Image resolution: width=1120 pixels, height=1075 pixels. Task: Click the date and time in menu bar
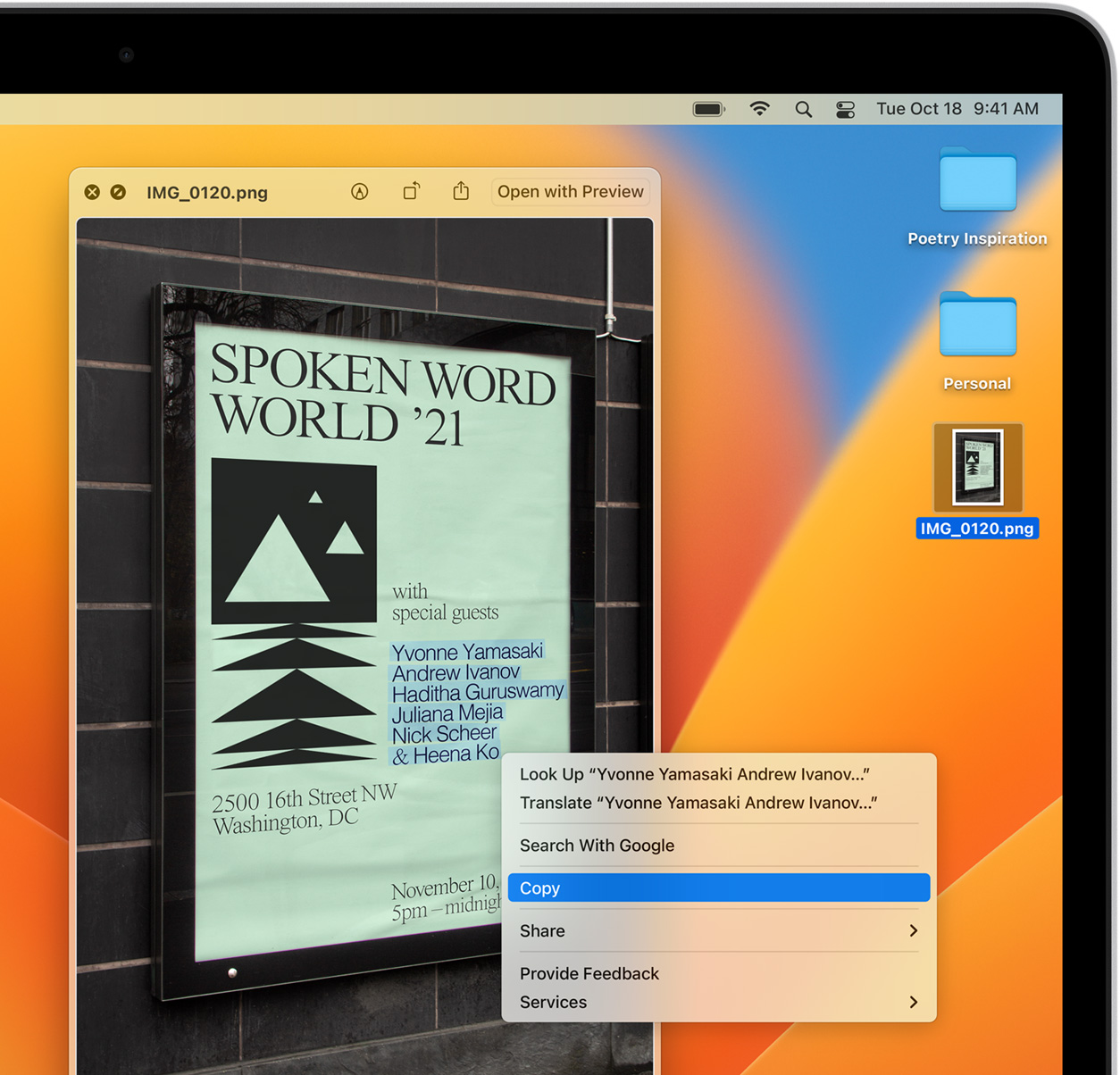tap(957, 109)
